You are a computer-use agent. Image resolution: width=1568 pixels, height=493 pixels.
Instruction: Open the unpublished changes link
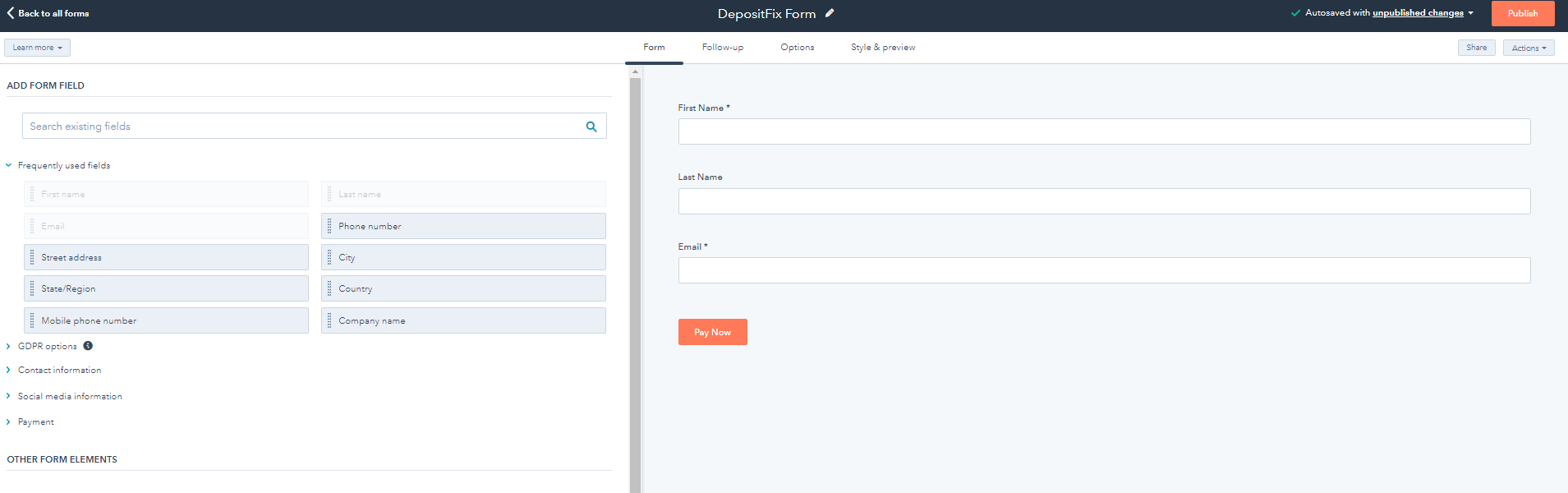1418,13
